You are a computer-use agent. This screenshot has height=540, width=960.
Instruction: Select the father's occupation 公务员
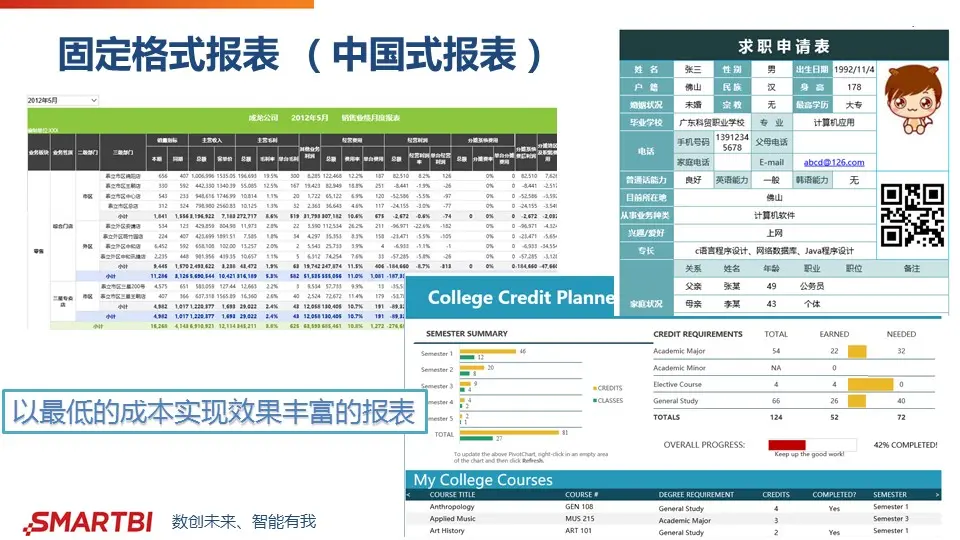[812, 286]
